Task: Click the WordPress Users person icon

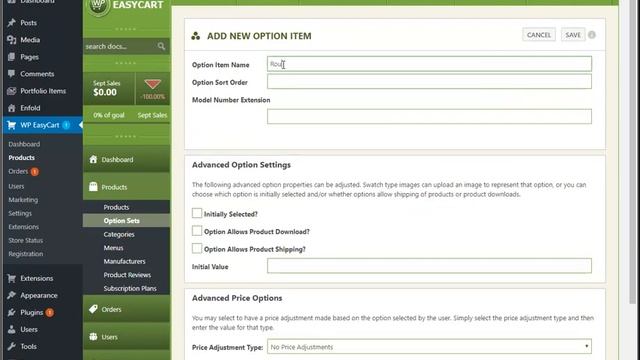Action: (x=11, y=329)
